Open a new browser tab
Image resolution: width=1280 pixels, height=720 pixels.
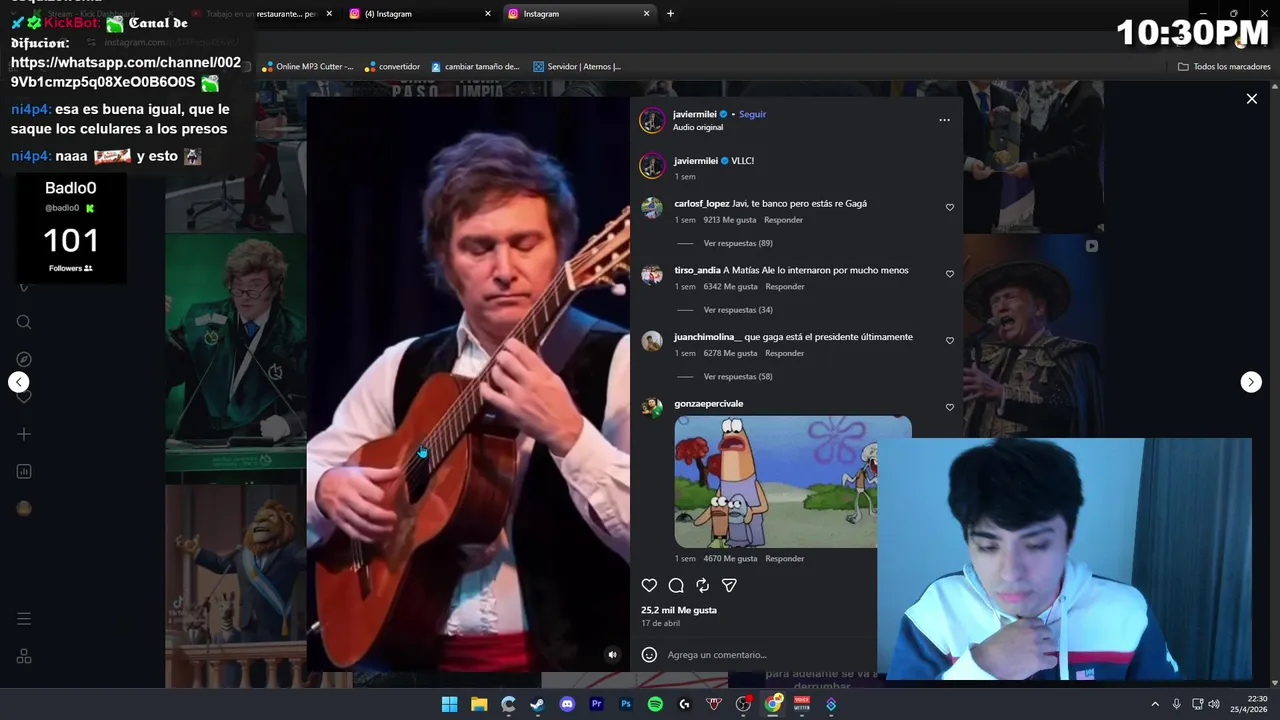click(x=670, y=14)
